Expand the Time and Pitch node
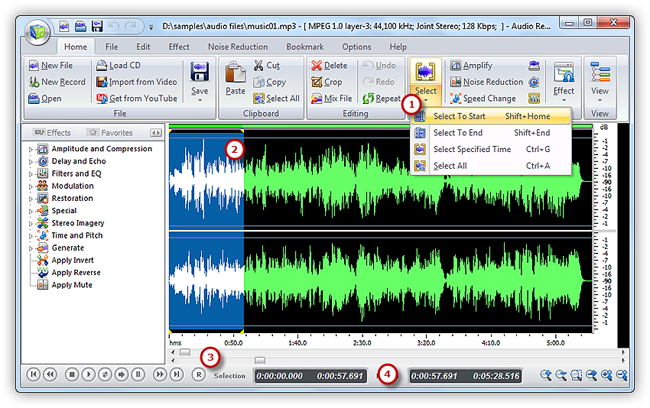Image resolution: width=650 pixels, height=408 pixels. (x=30, y=236)
